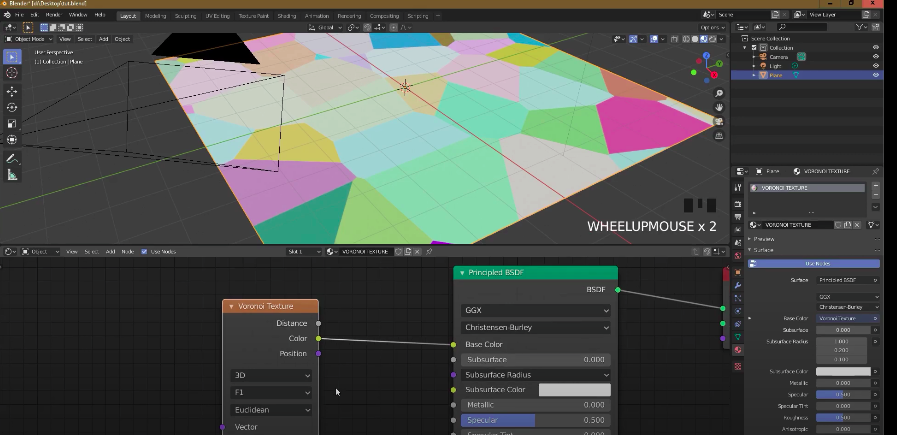Uncheck the Collection exclude checkbox
This screenshot has height=435, width=897.
click(x=754, y=48)
